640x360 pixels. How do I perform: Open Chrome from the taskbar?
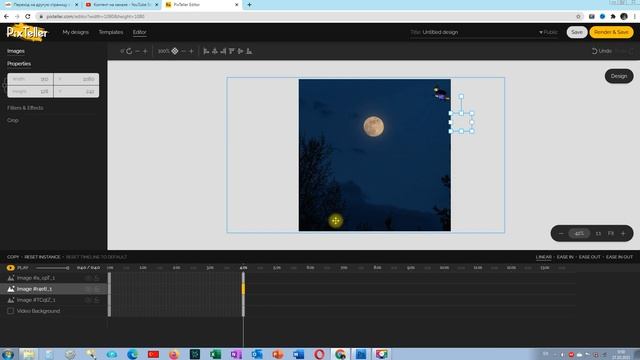pos(340,354)
